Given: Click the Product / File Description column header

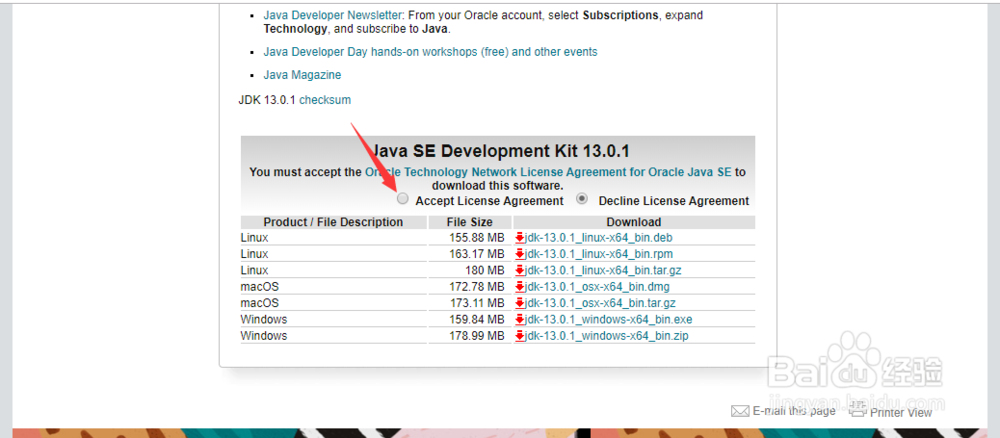Looking at the screenshot, I should (x=334, y=222).
